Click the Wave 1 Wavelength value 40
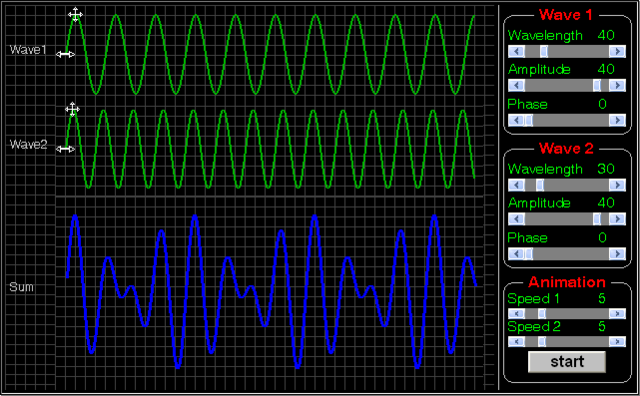Image resolution: width=640 pixels, height=396 pixels. coord(606,35)
